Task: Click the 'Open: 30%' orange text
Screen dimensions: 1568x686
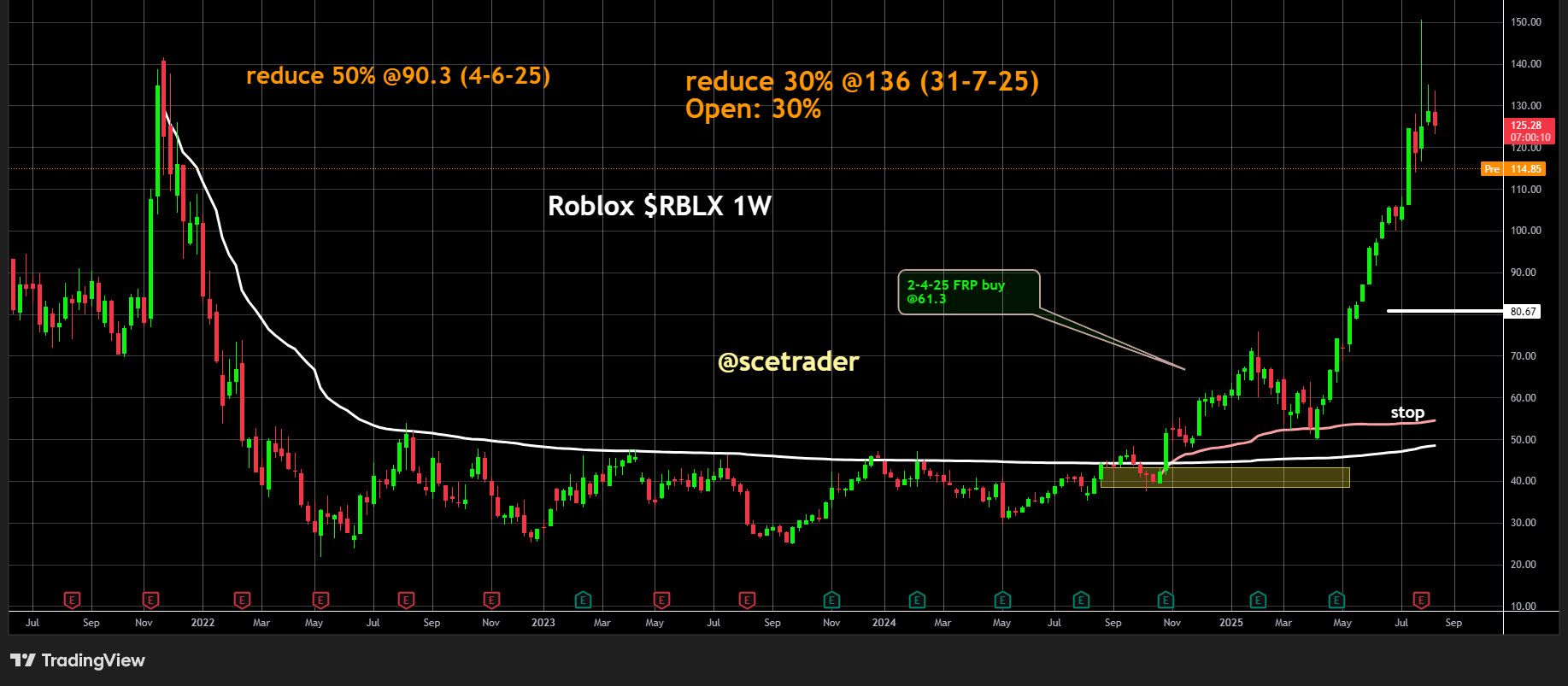Action: click(753, 109)
